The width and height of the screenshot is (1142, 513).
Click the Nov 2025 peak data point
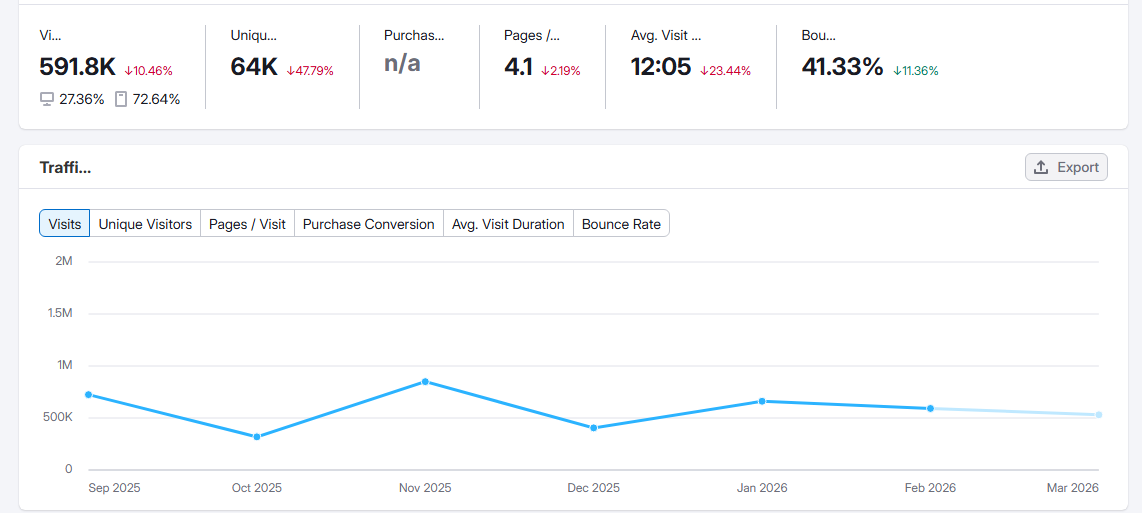click(x=425, y=381)
